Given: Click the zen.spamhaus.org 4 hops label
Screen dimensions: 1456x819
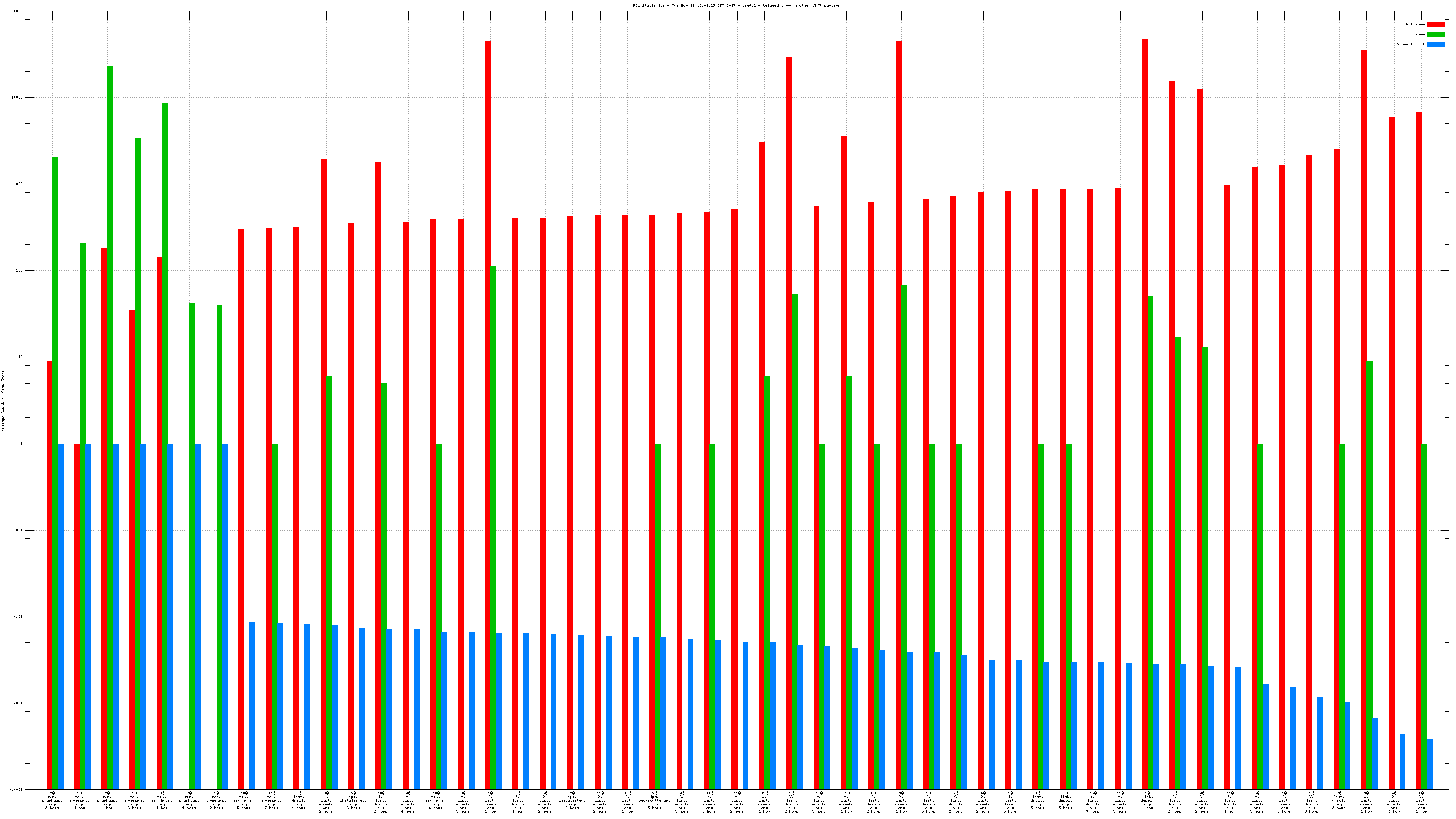Looking at the screenshot, I should (189, 800).
